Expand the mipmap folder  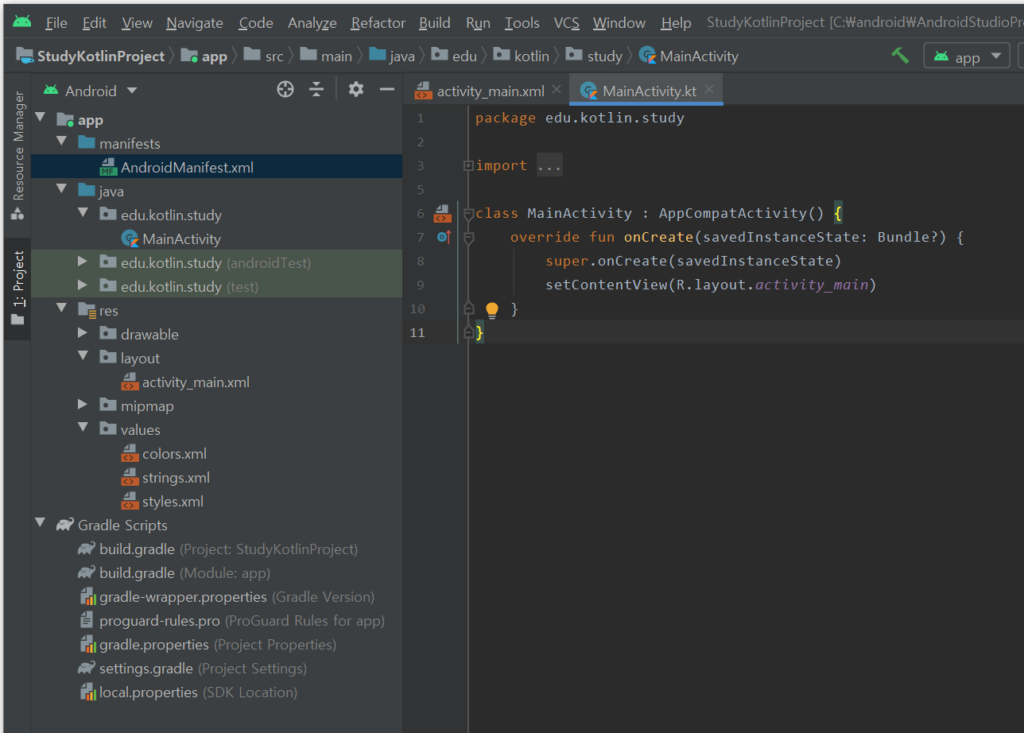pyautogui.click(x=83, y=406)
